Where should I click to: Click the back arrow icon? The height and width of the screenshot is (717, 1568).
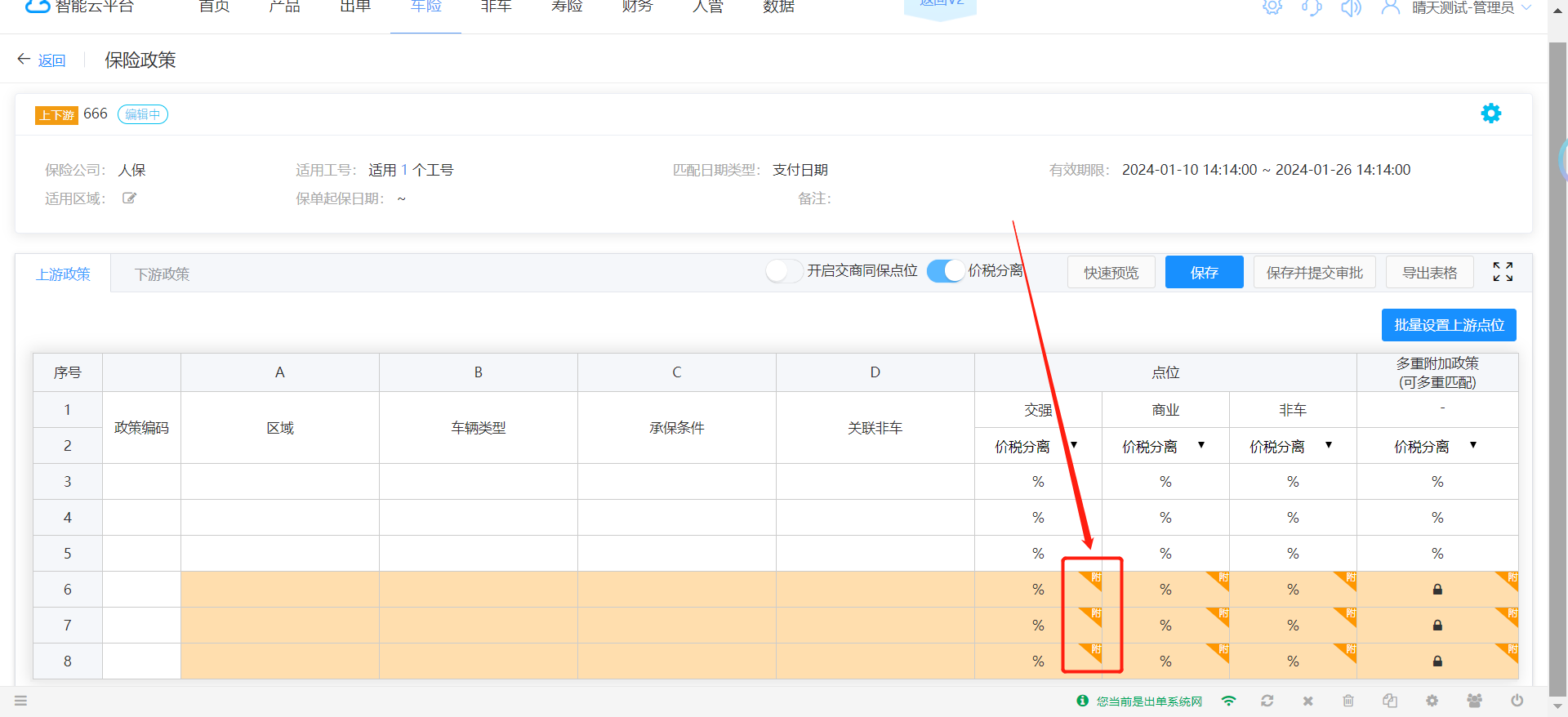point(24,60)
